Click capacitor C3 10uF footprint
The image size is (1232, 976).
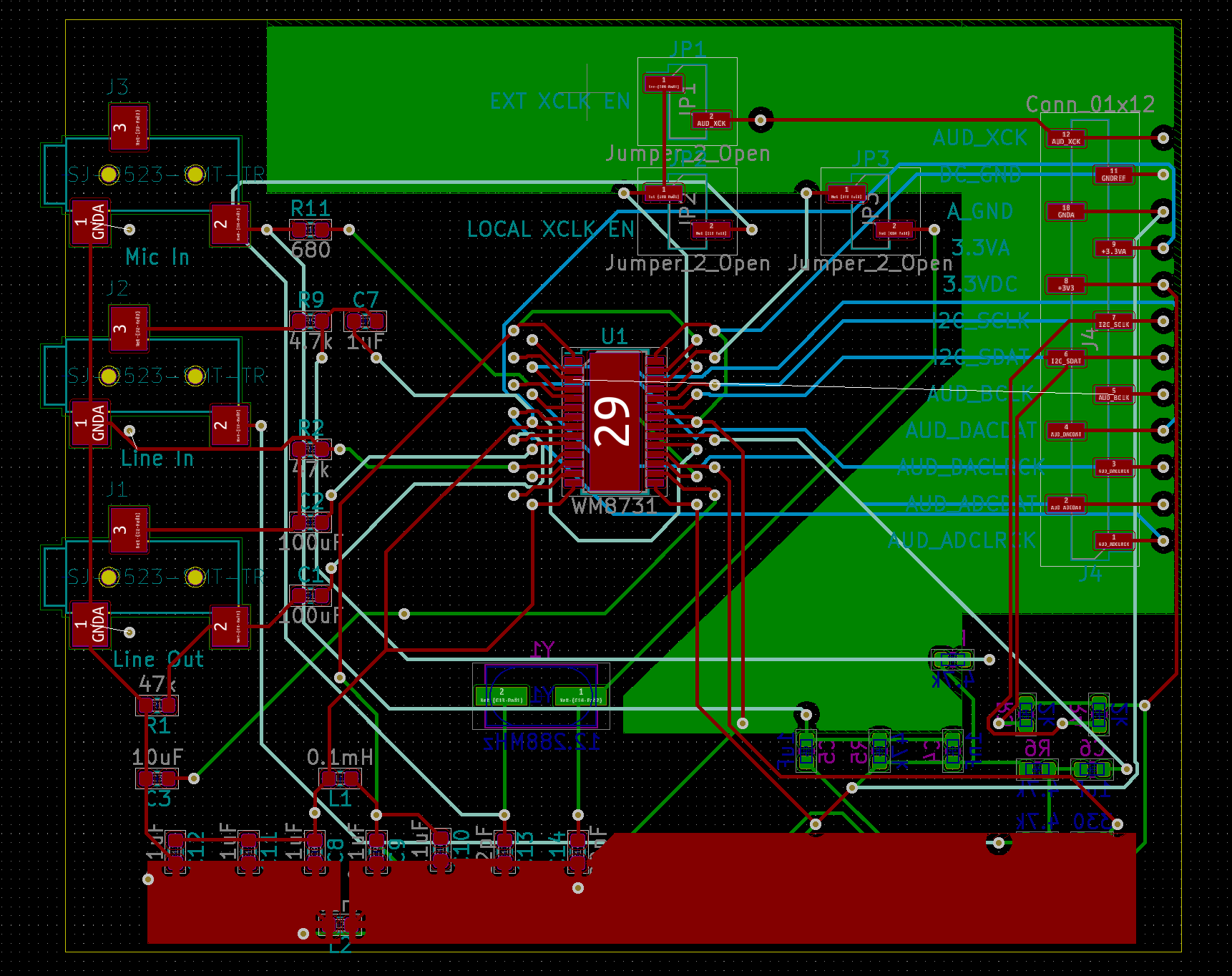pyautogui.click(x=157, y=779)
